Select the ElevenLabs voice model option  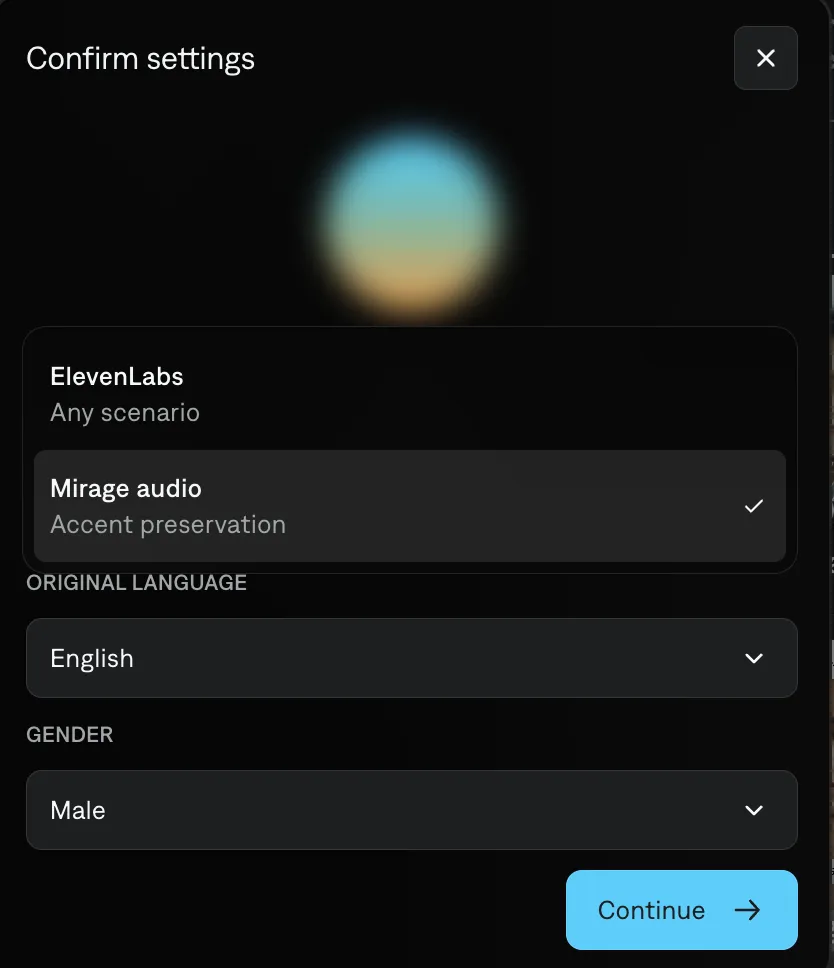410,392
